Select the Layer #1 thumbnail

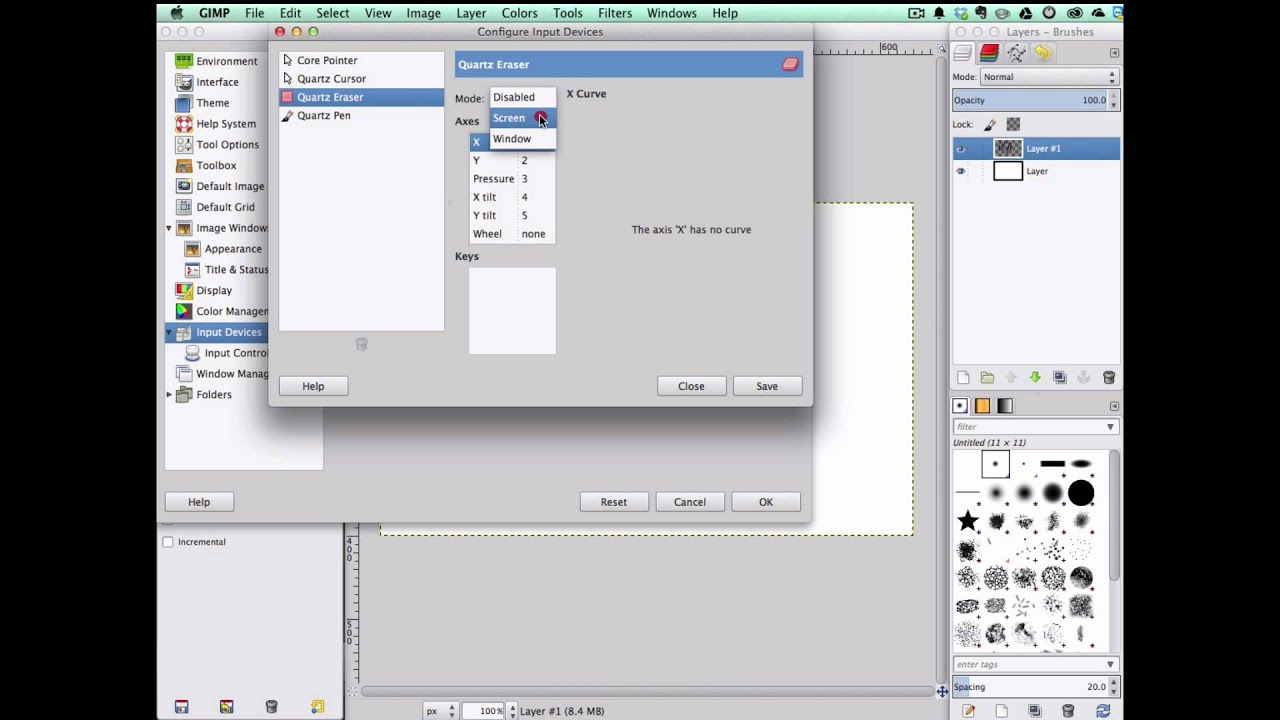(x=1008, y=149)
